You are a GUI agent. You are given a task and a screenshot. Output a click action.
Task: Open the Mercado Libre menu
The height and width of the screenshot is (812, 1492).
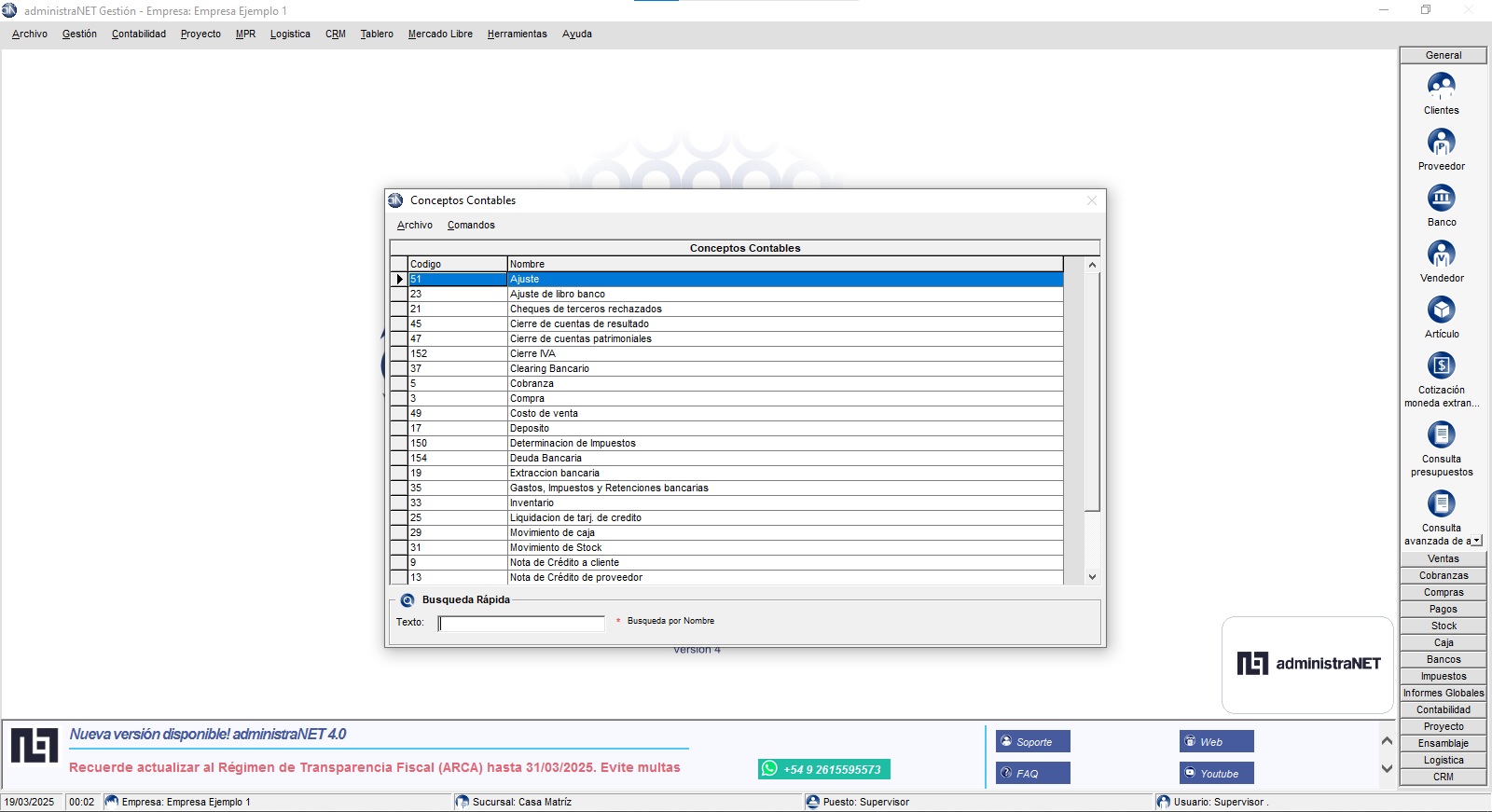coord(440,34)
